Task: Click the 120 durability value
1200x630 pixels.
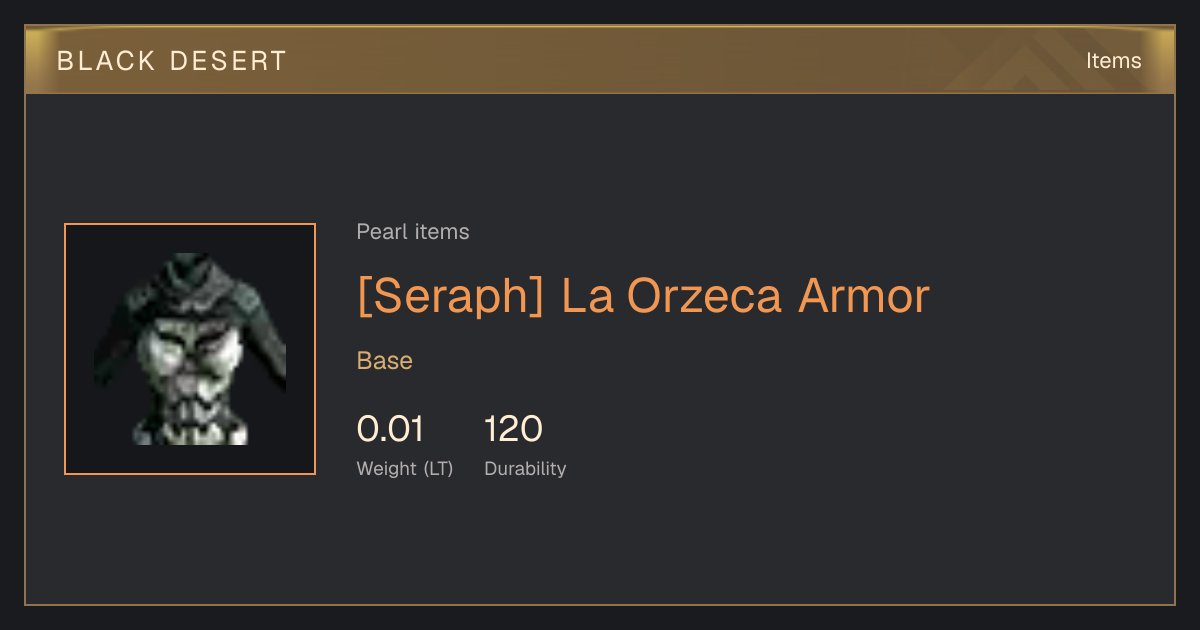Action: coord(513,429)
